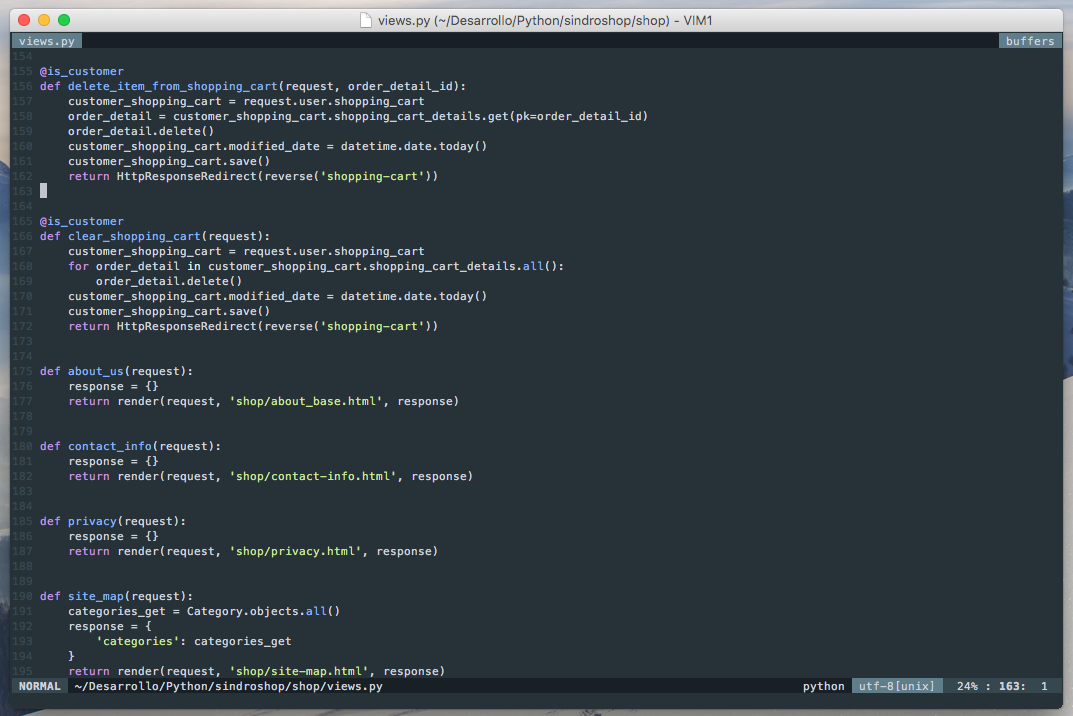
Task: Click 'shop/about_base.html' string
Action: [x=306, y=401]
